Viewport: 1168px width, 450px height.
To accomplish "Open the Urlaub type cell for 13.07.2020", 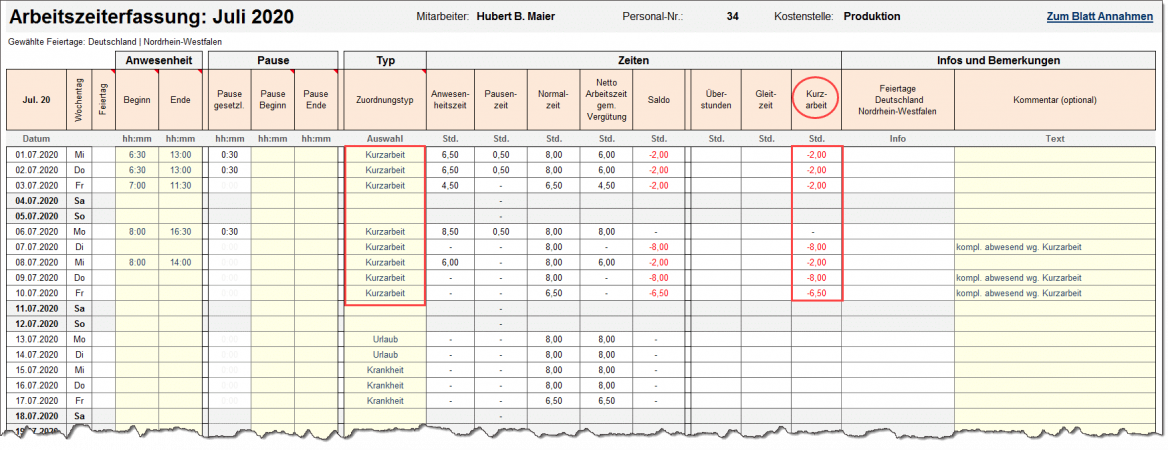I will point(385,339).
